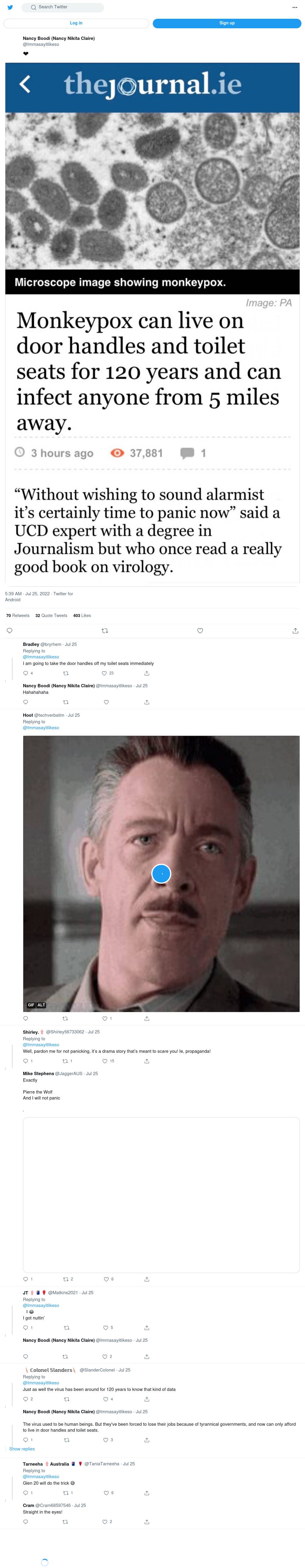Image resolution: width=305 pixels, height=1568 pixels.
Task: Open the 70 Retweets list
Action: 18,616
